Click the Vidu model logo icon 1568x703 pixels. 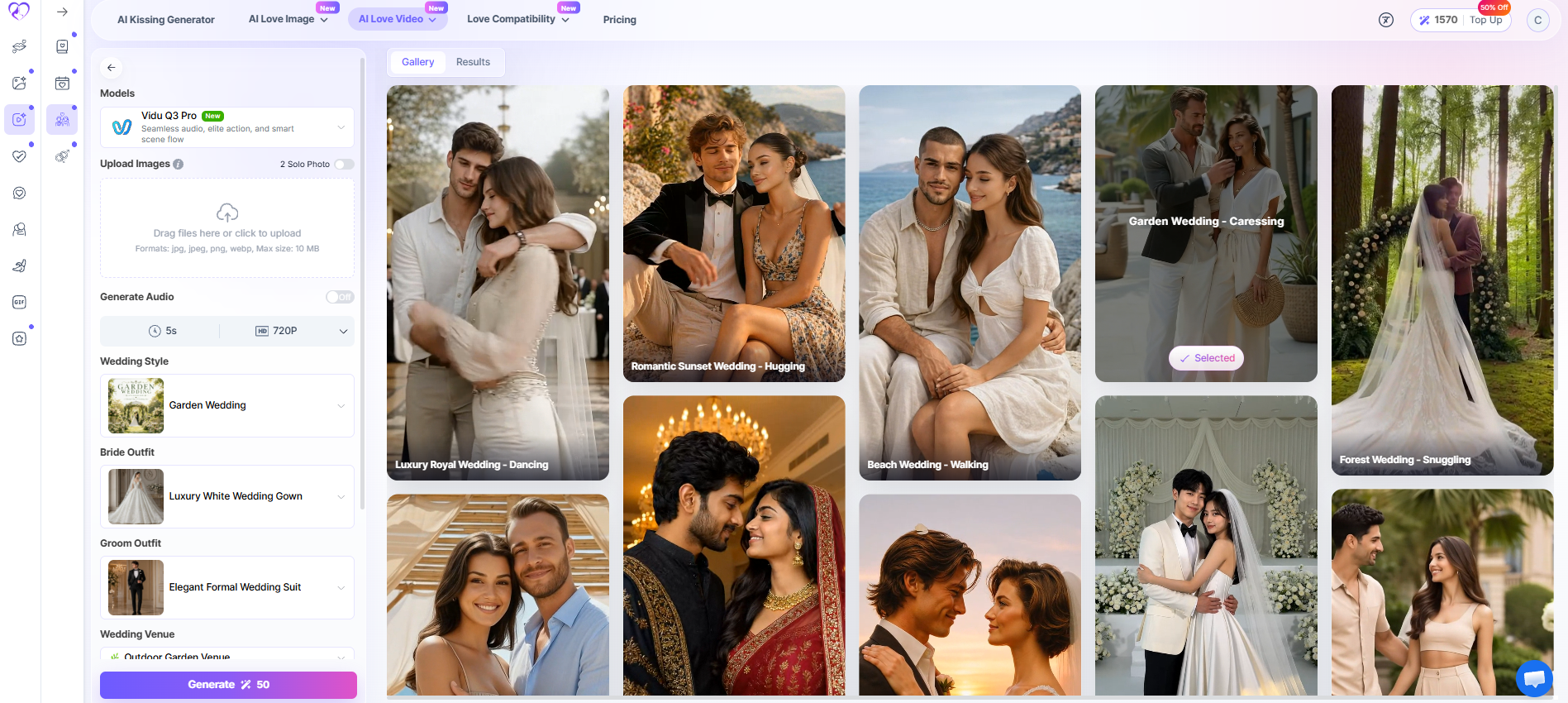(122, 127)
